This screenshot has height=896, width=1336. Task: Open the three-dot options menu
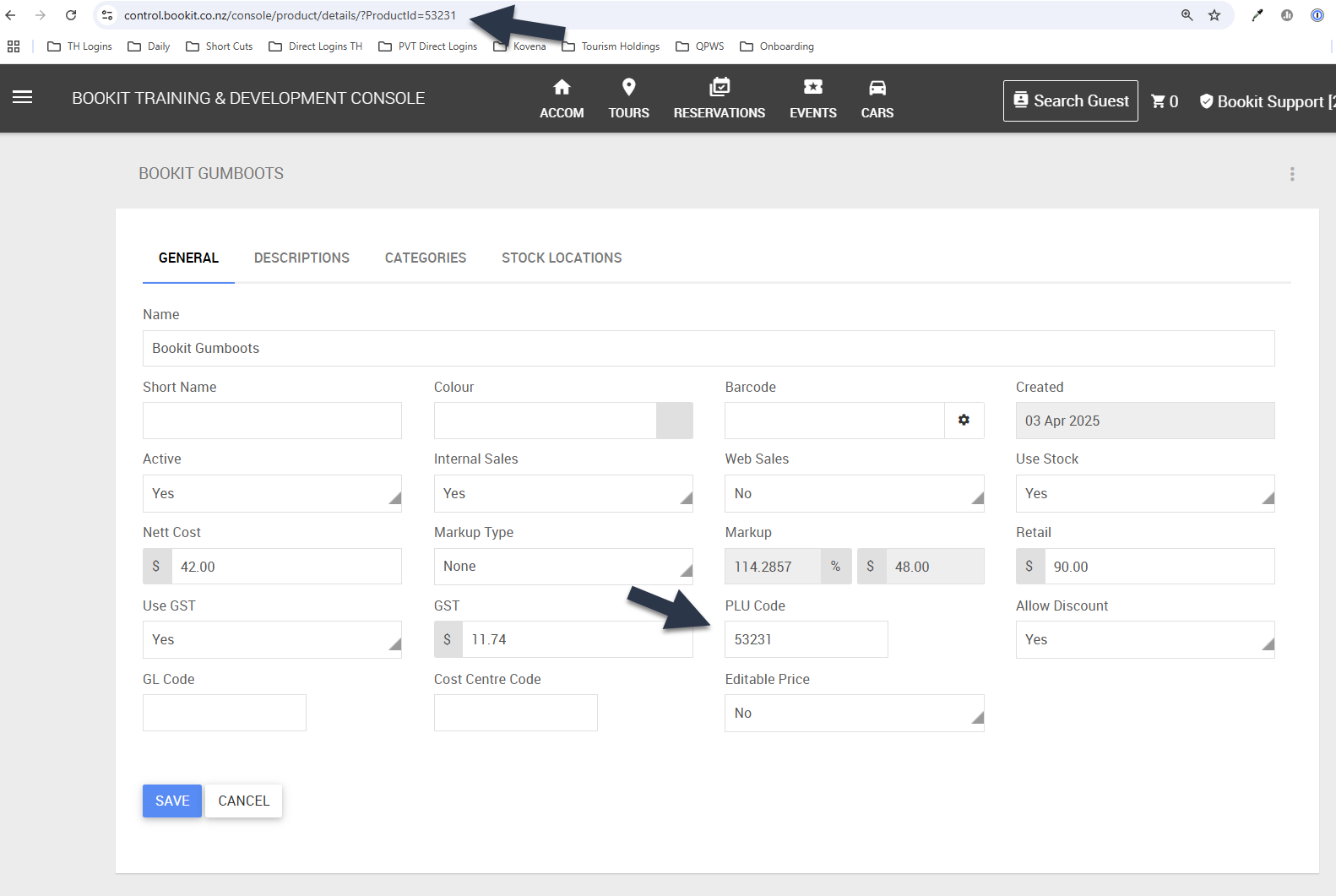[1291, 174]
